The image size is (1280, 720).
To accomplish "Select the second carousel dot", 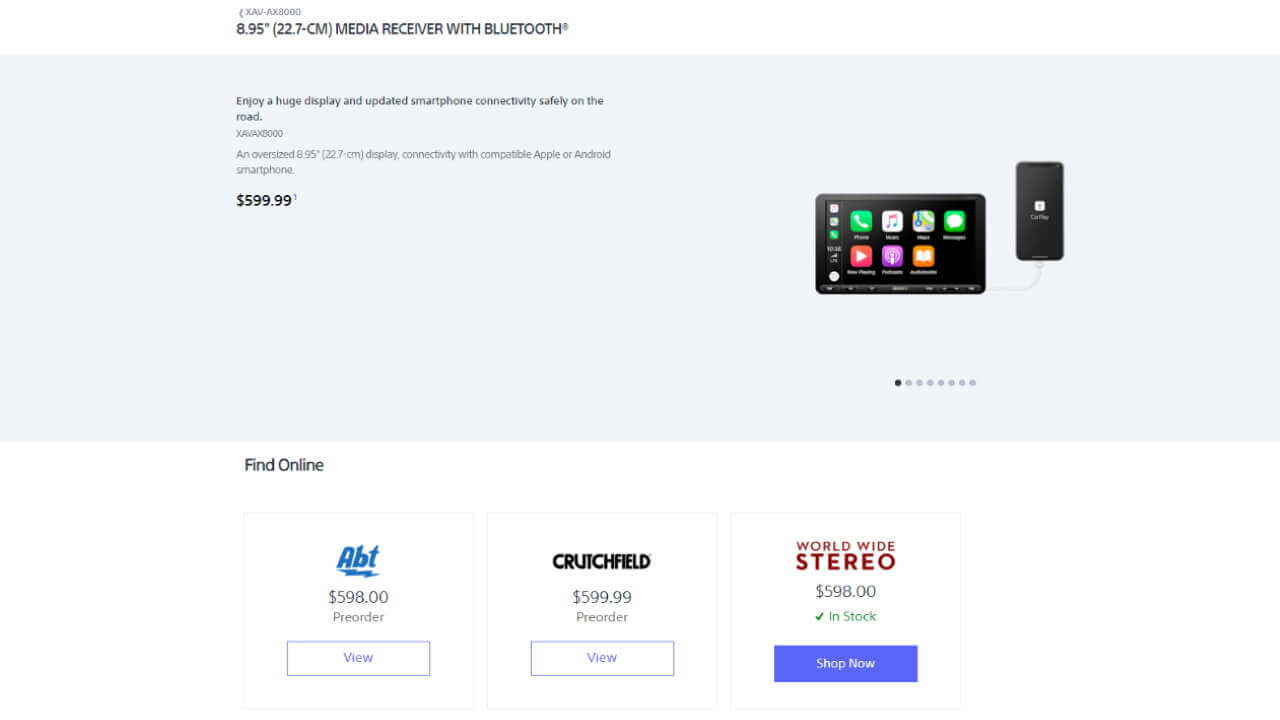I will (909, 382).
